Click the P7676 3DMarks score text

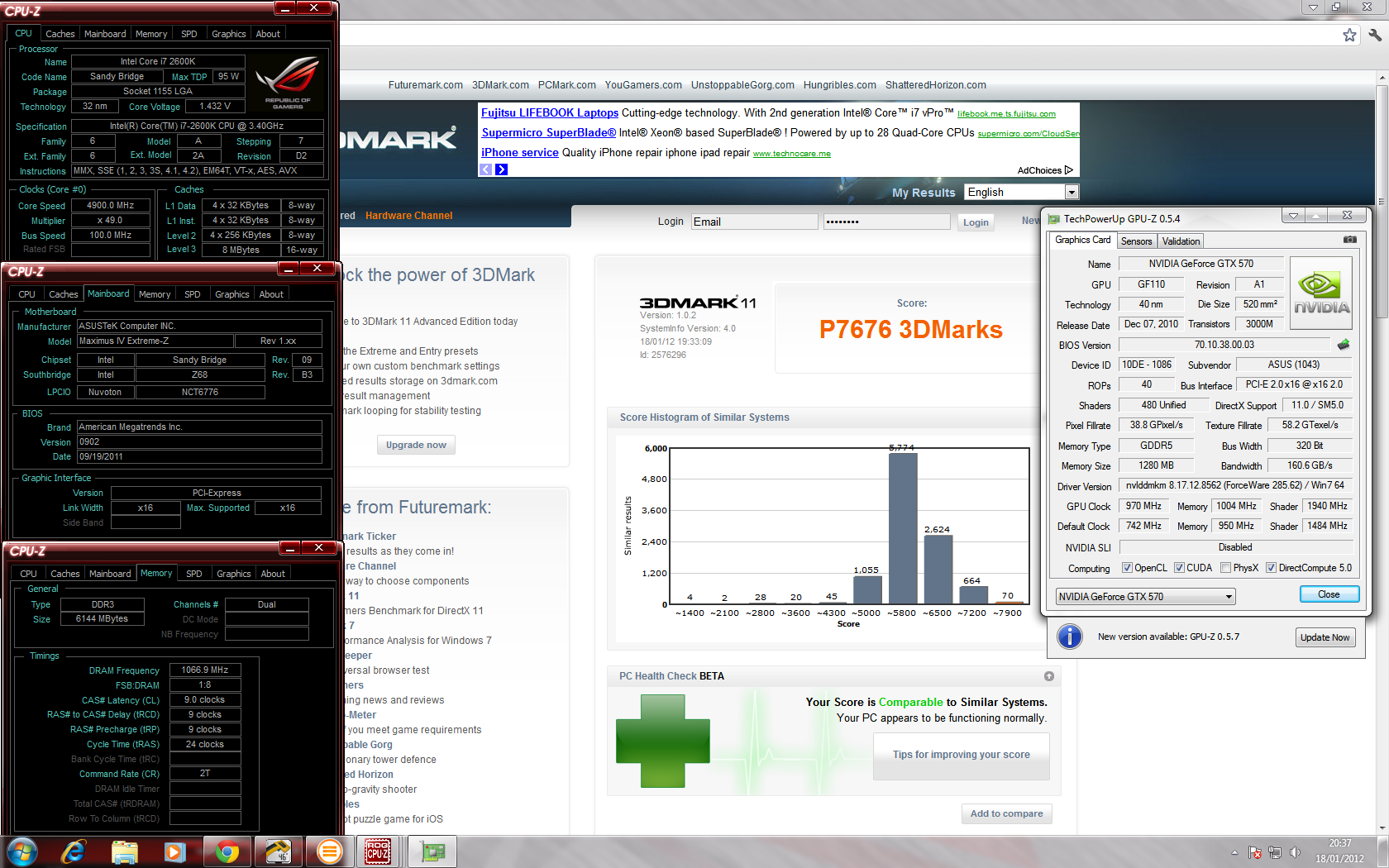(x=911, y=330)
